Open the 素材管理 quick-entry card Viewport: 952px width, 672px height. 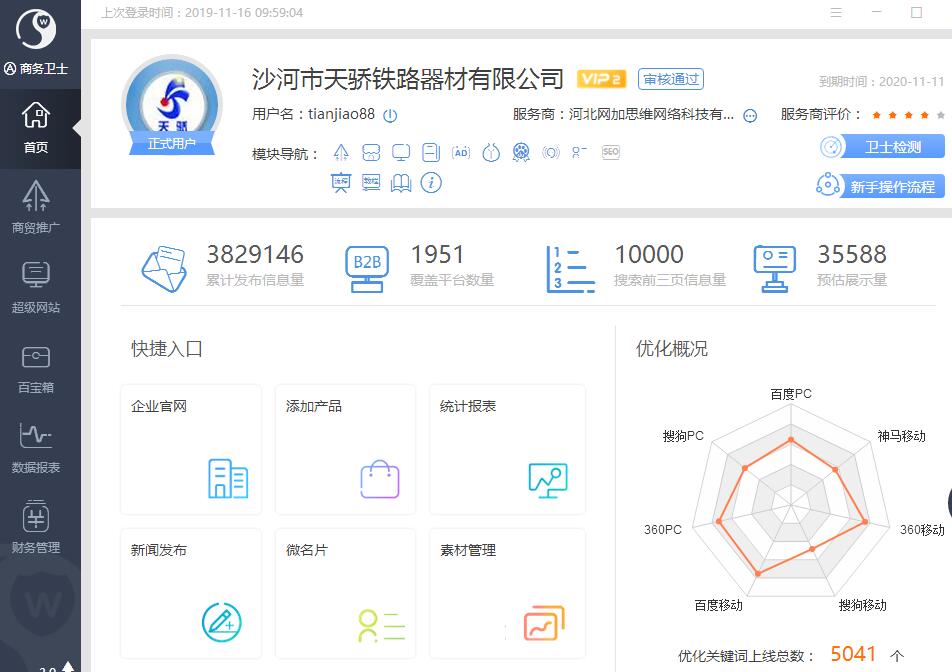508,593
